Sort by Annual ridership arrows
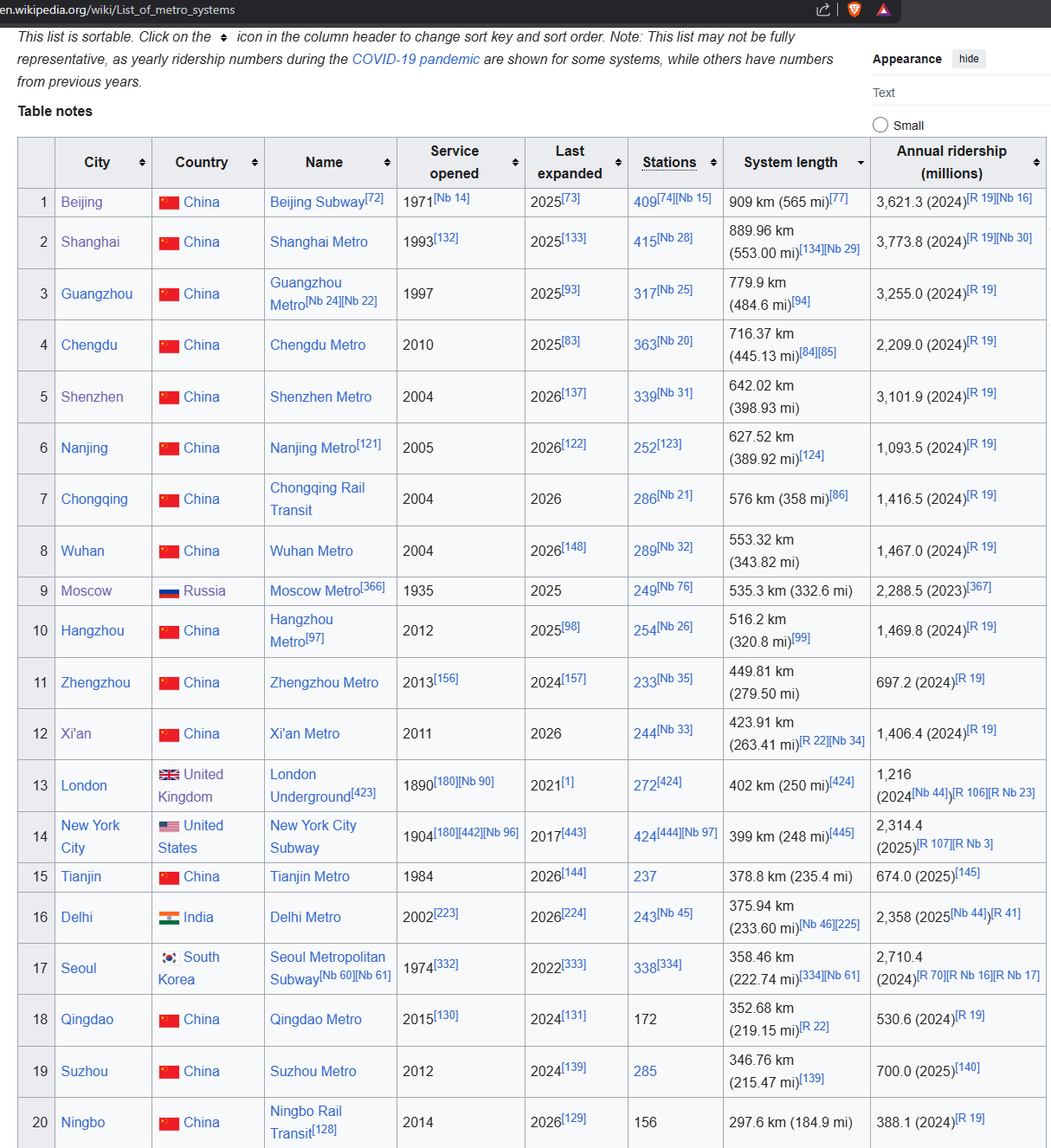 tap(1036, 163)
